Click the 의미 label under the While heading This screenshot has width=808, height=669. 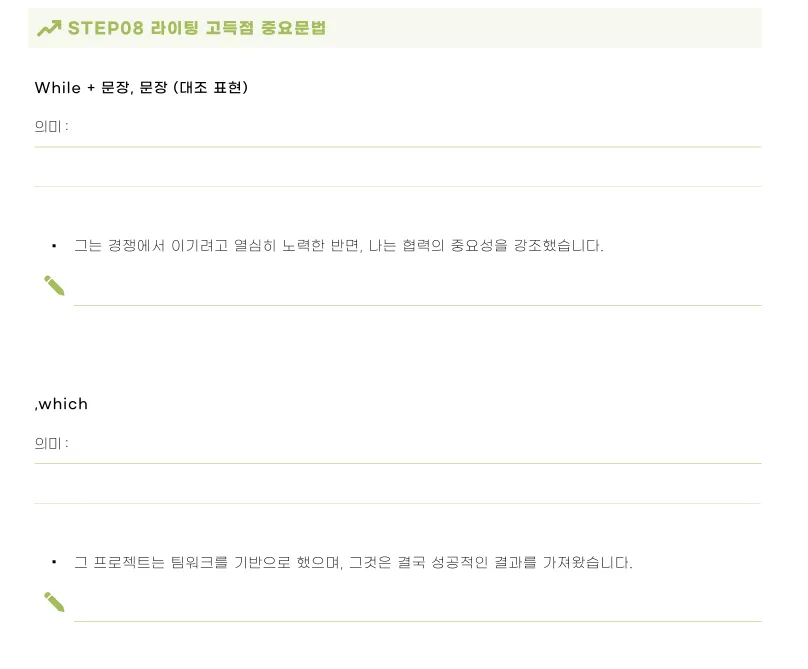(51, 126)
